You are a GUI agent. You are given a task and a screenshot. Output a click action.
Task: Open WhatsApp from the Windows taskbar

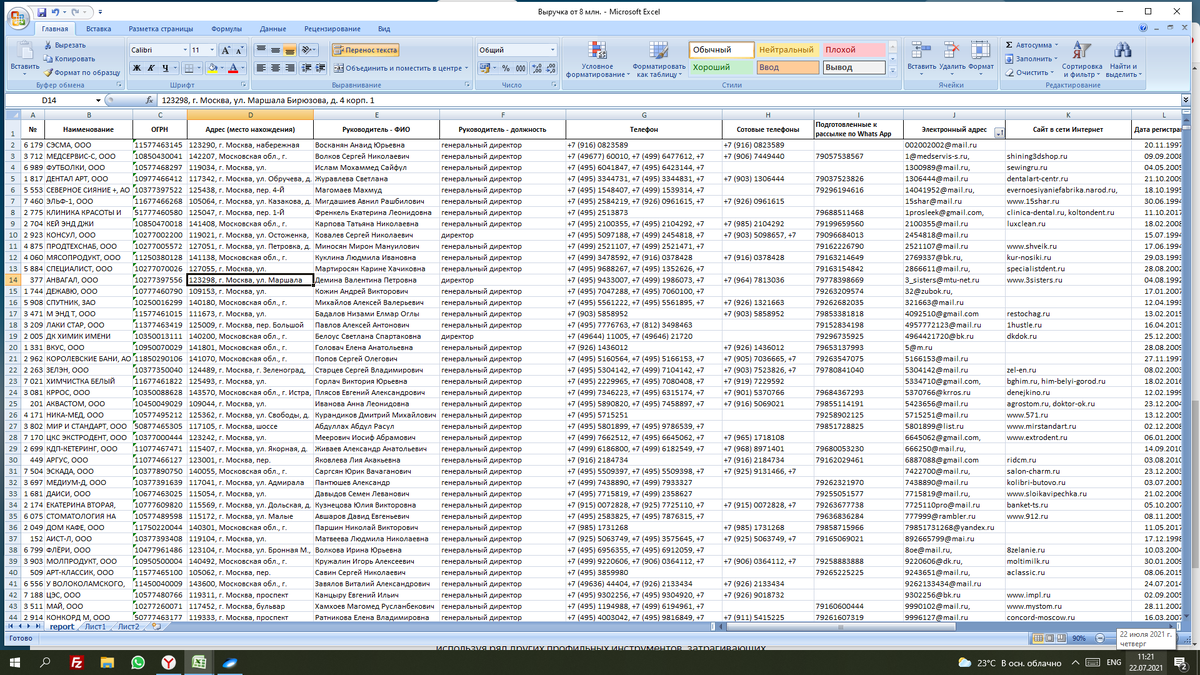click(x=139, y=663)
